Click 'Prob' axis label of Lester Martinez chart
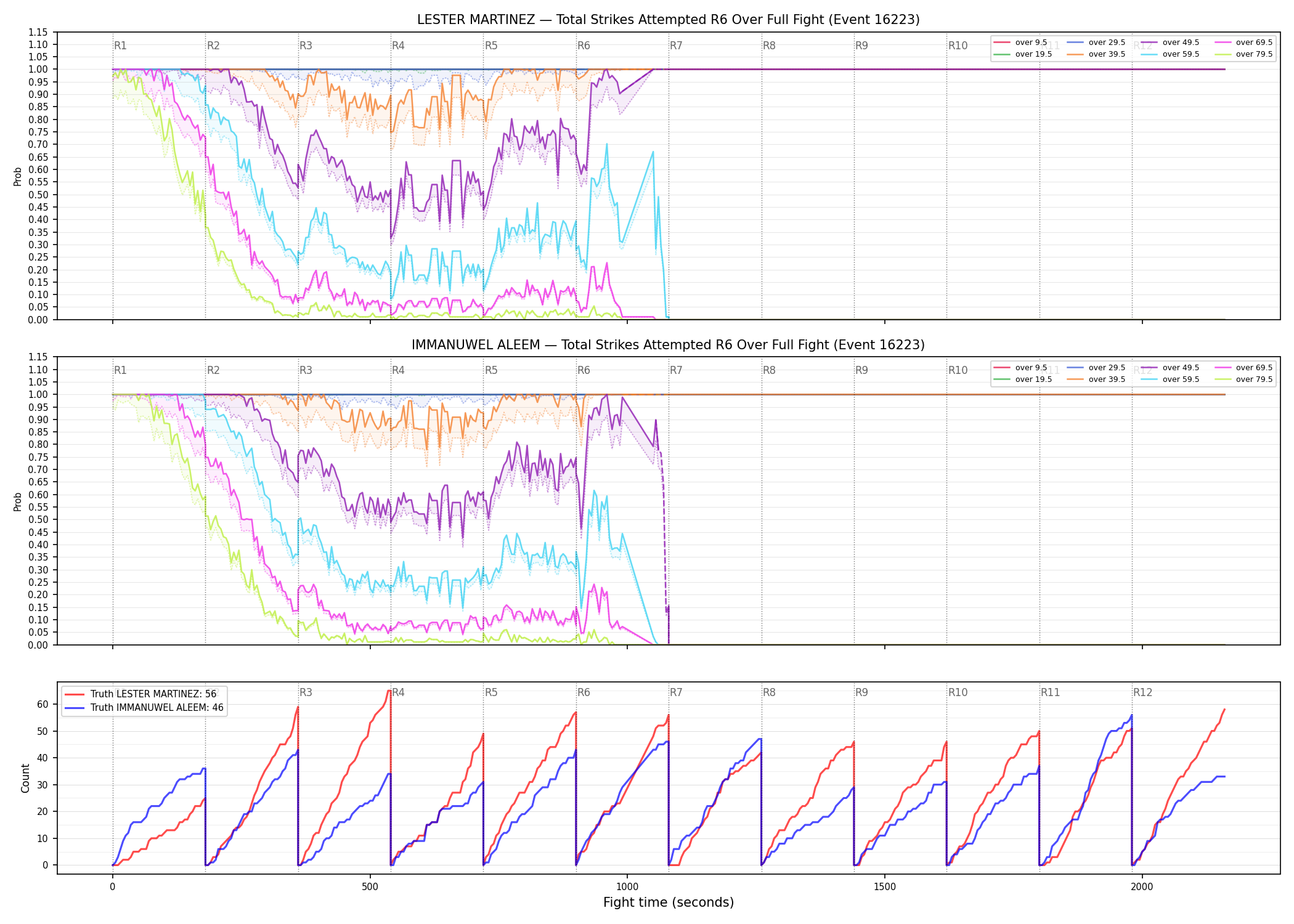 (x=18, y=176)
